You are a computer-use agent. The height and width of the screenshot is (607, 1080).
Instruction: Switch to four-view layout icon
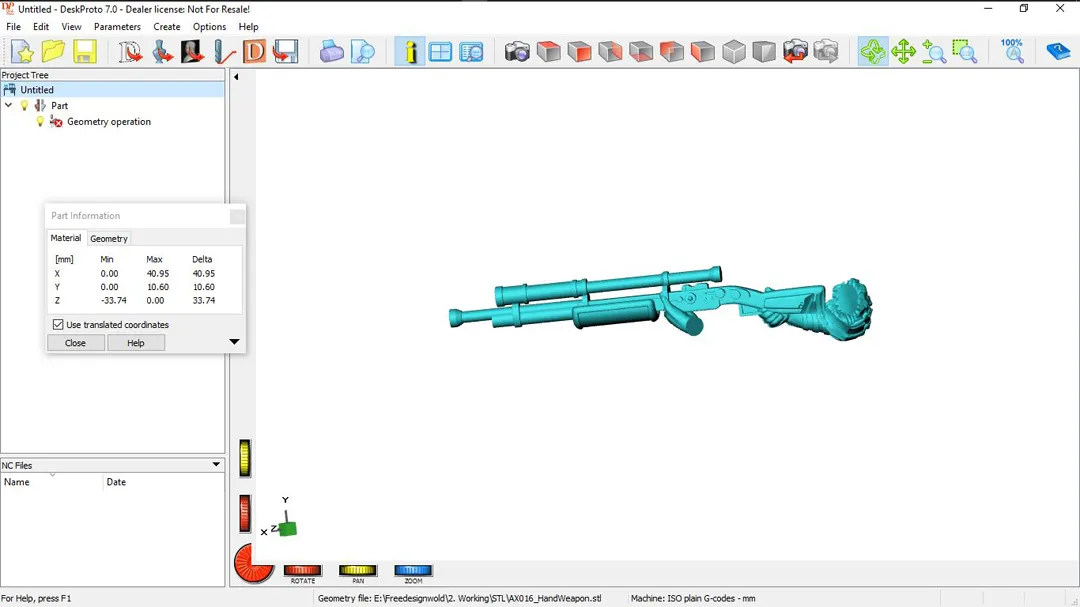[x=440, y=52]
